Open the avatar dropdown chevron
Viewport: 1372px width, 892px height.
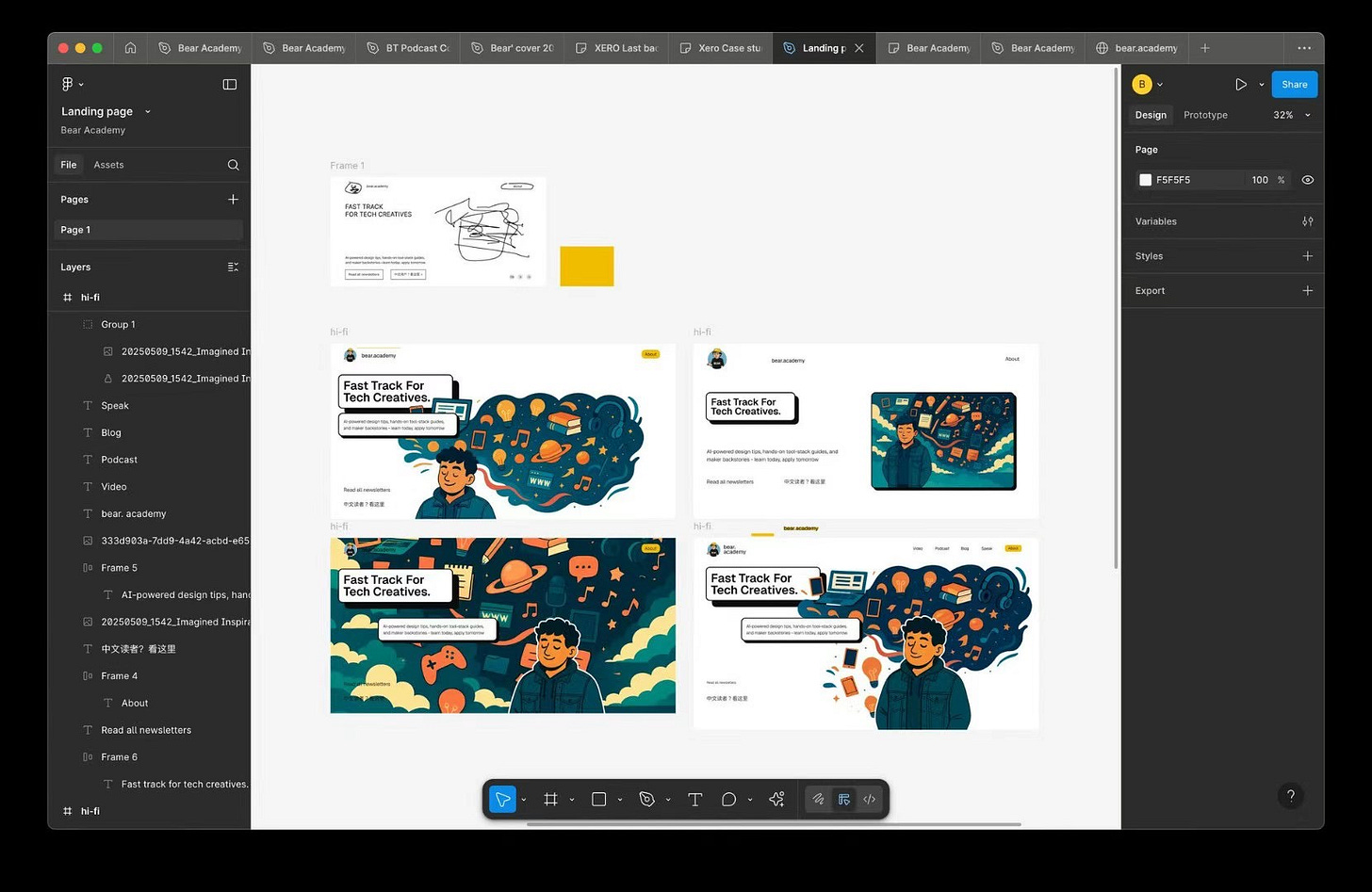point(1160,85)
